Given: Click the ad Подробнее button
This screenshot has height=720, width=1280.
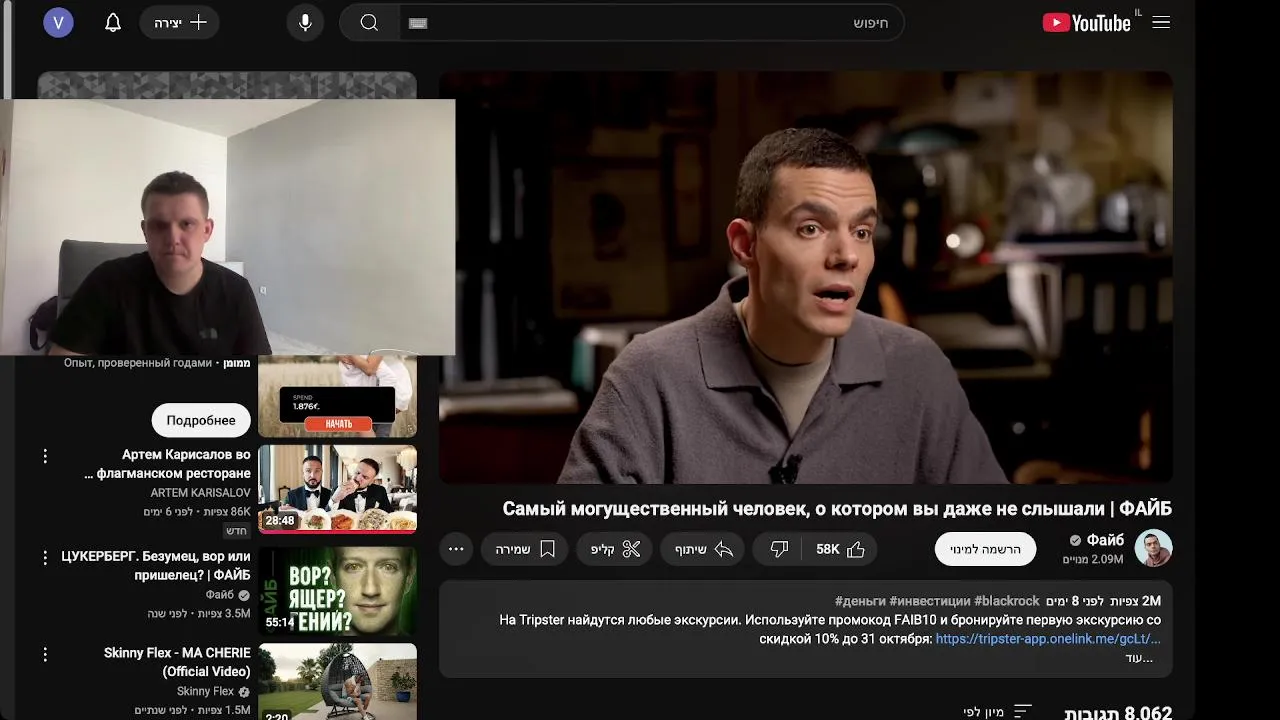Looking at the screenshot, I should pos(200,421).
